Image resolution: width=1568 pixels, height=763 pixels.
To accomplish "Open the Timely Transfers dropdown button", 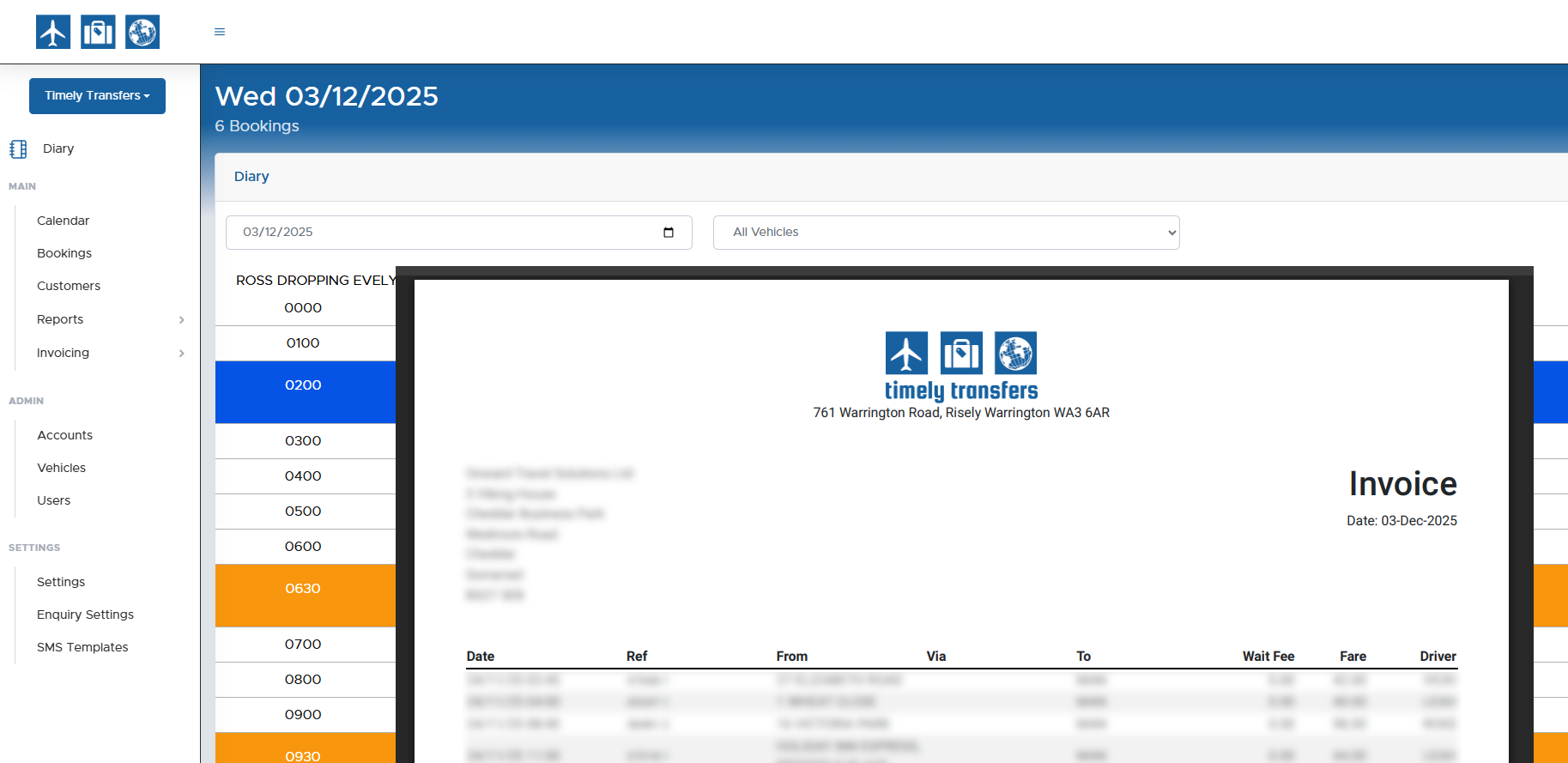I will (97, 96).
